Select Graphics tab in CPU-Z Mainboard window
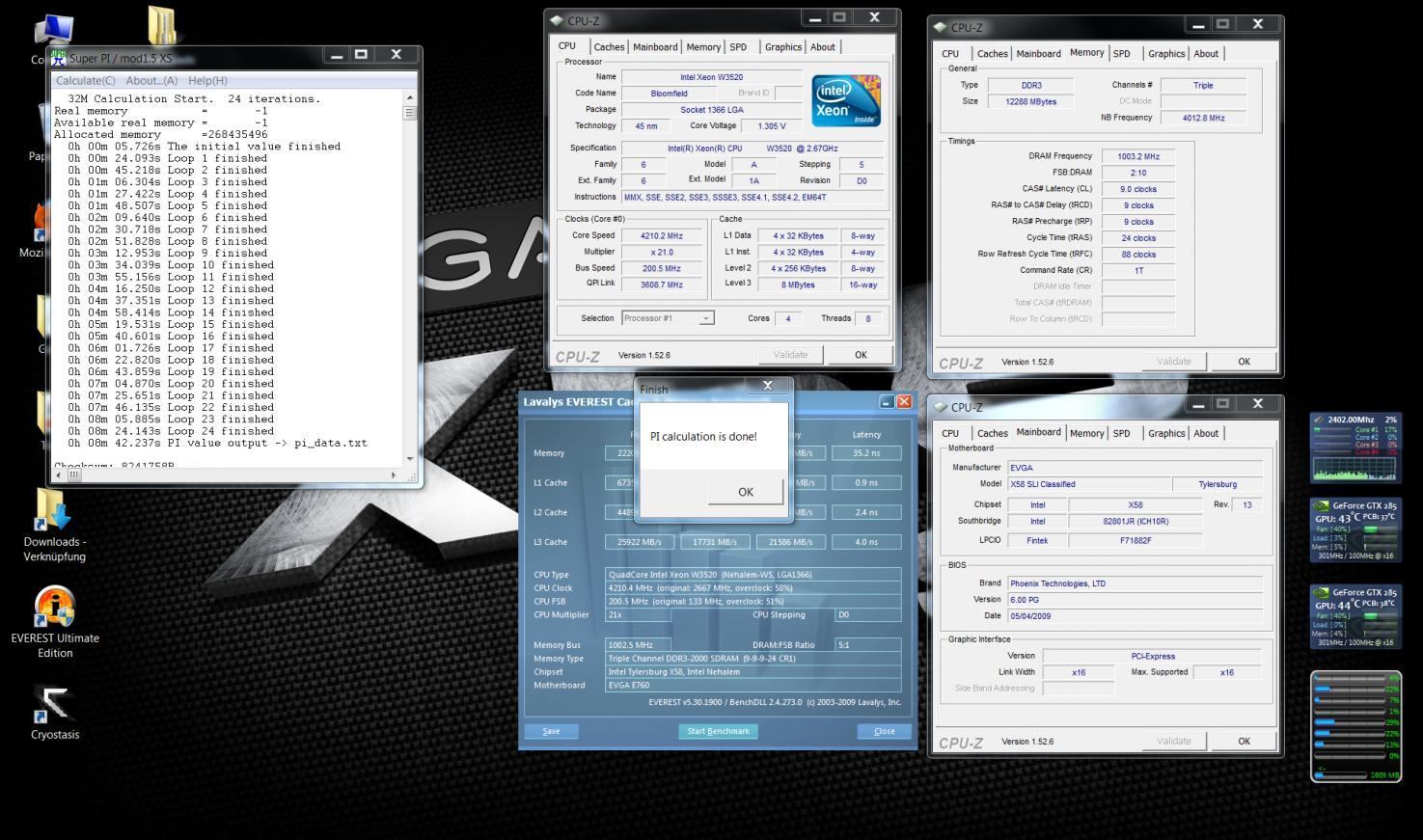This screenshot has width=1423, height=840. pos(1166,434)
